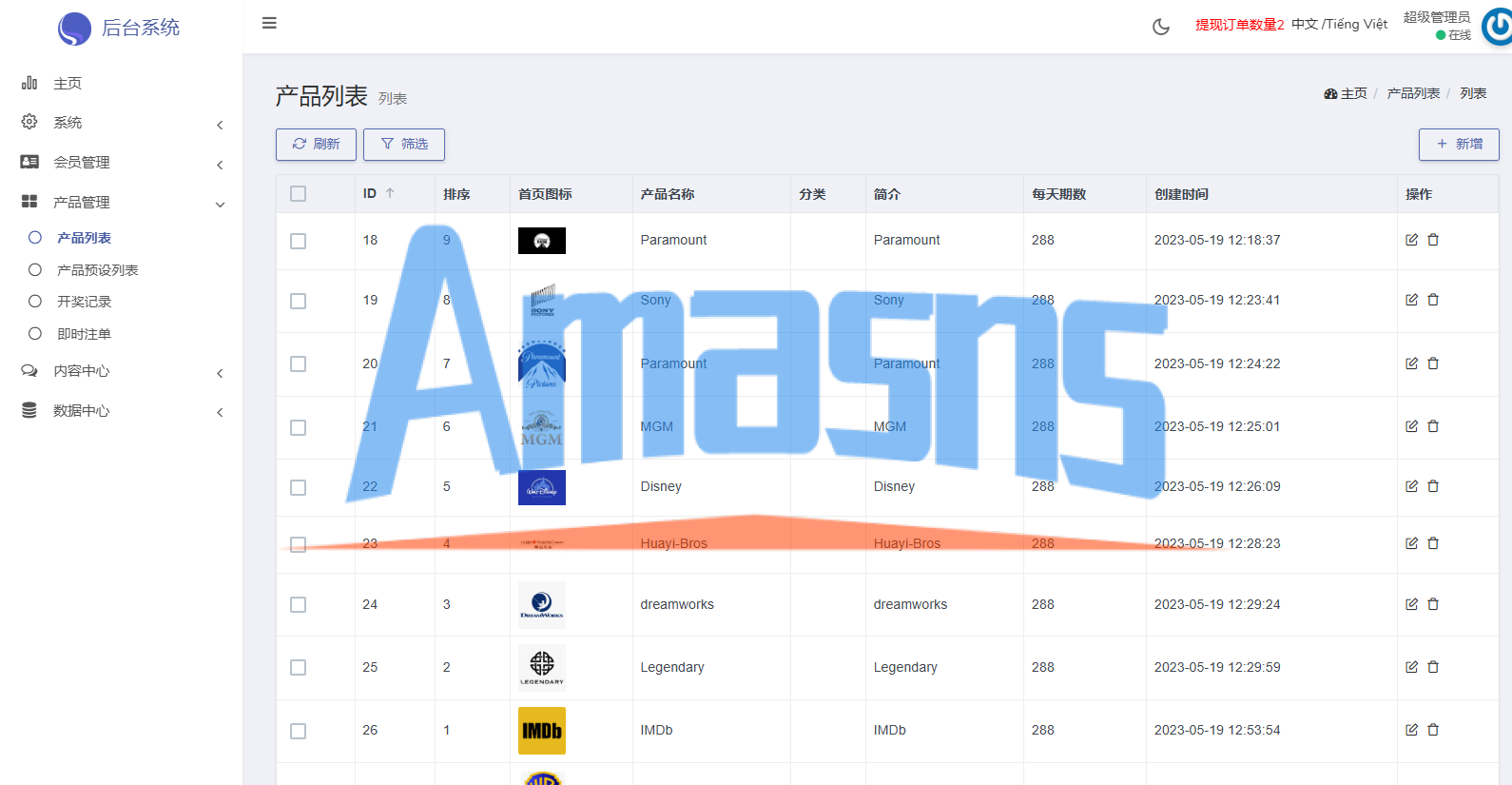Edit the Paramount row with ID 18

(x=1412, y=240)
